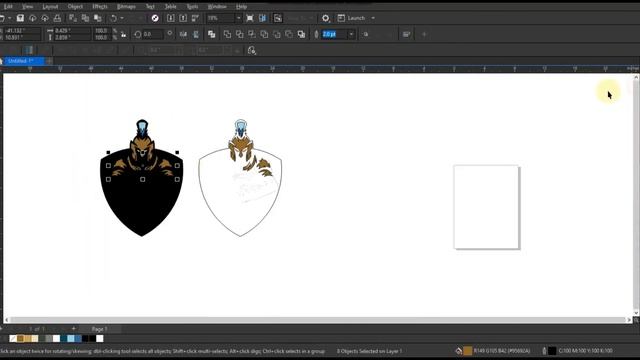Click the Page 1 tab

tap(99, 329)
